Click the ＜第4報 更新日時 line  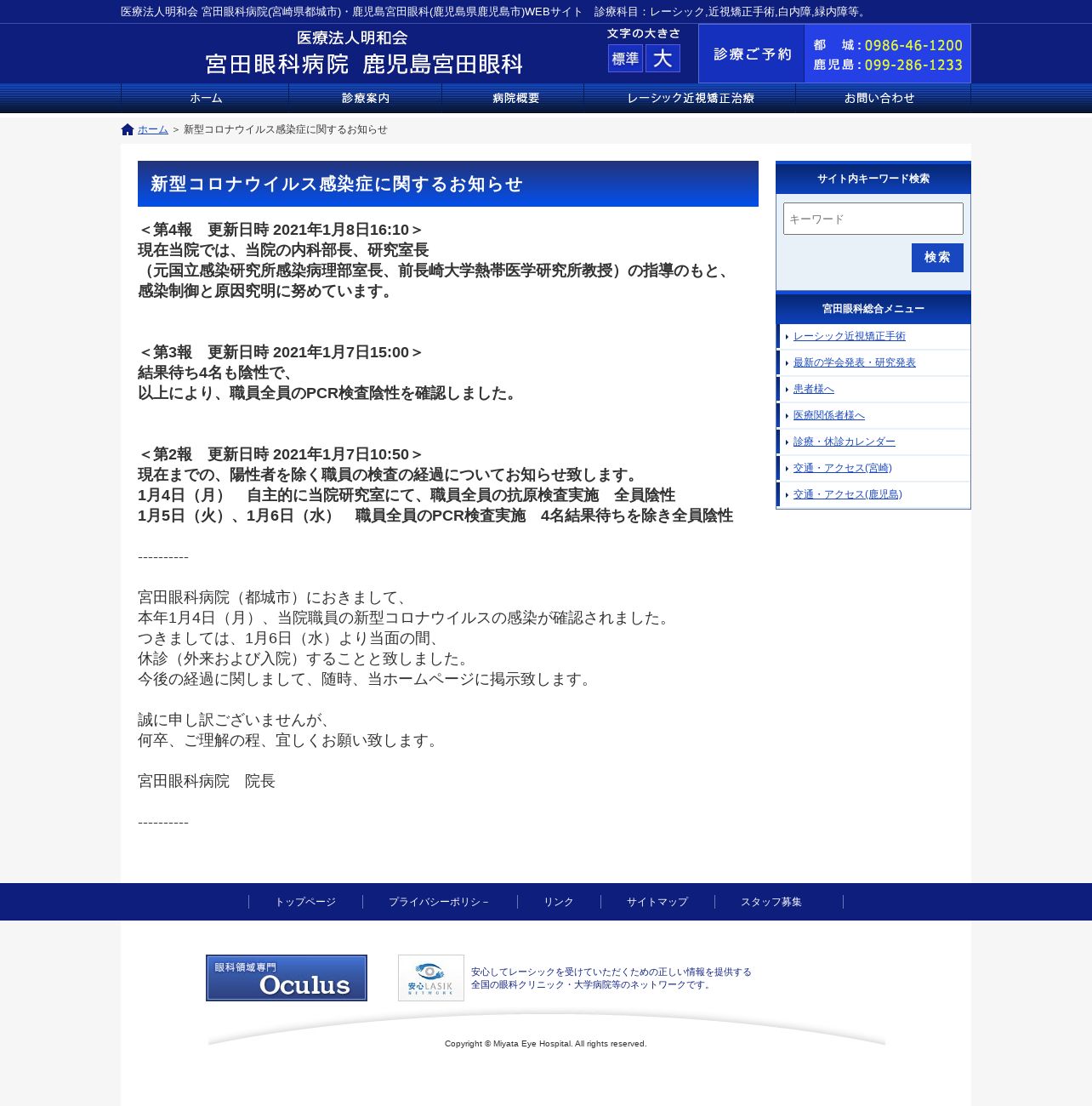pos(281,230)
